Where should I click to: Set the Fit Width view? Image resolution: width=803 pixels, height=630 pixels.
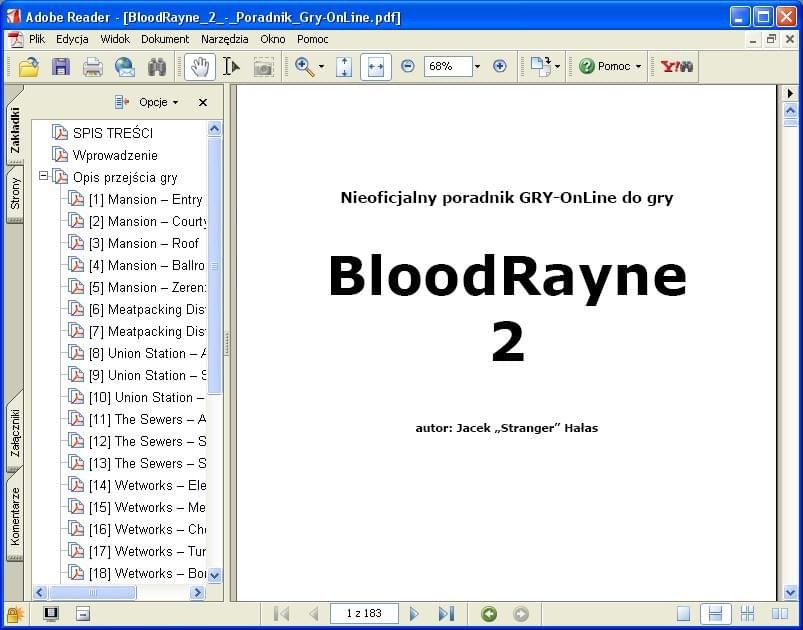pos(376,67)
